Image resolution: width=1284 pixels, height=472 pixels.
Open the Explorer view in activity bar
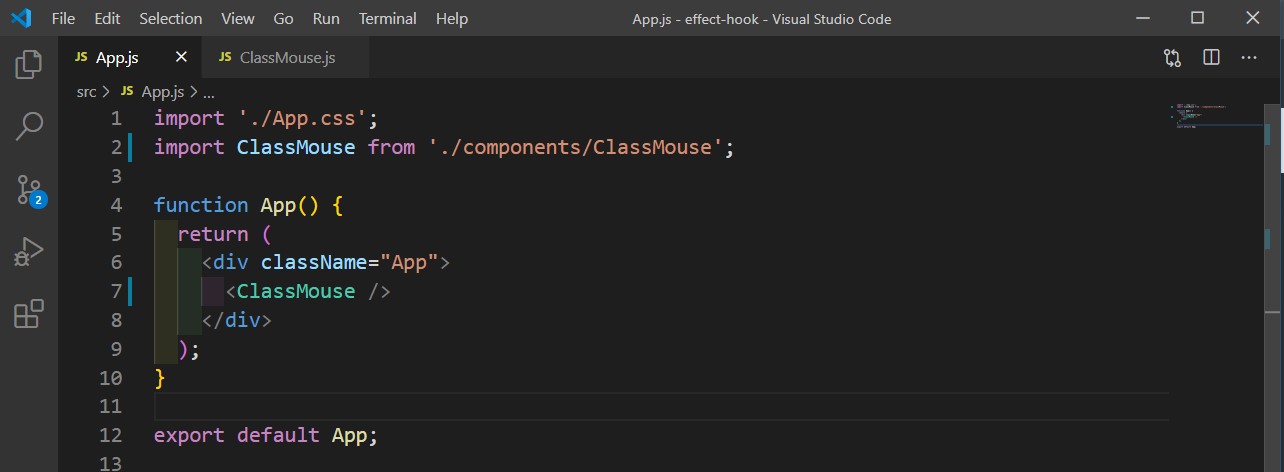click(x=29, y=65)
